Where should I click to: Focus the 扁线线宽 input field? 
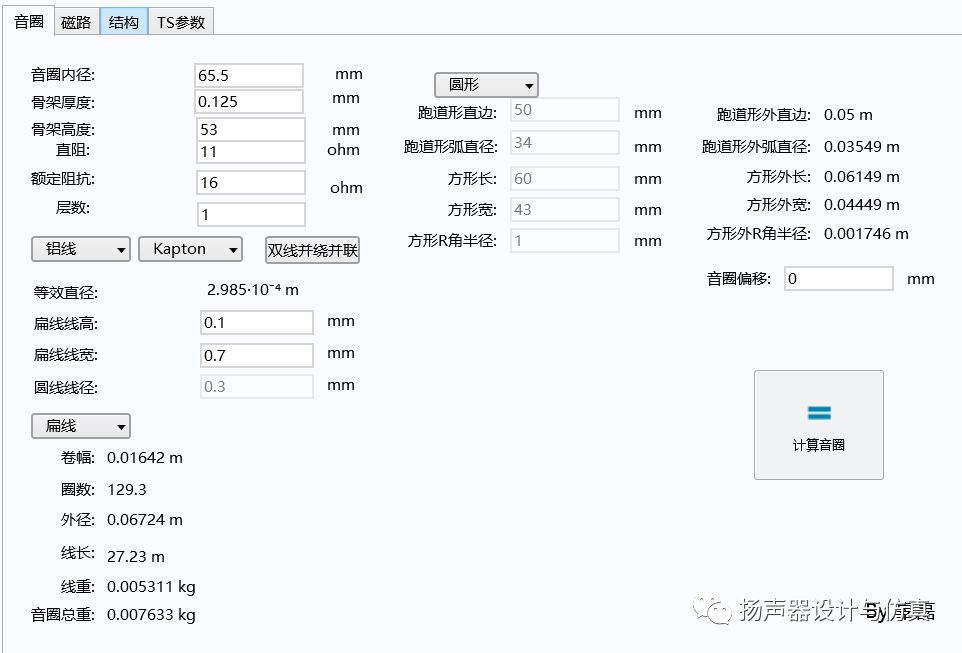tap(256, 355)
